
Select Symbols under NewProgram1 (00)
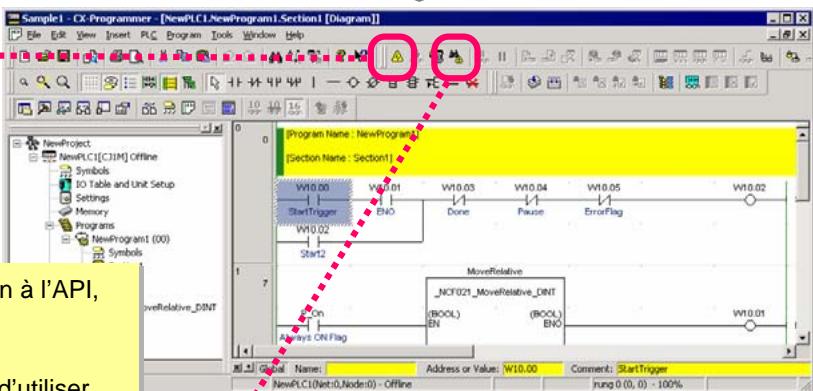[124, 253]
